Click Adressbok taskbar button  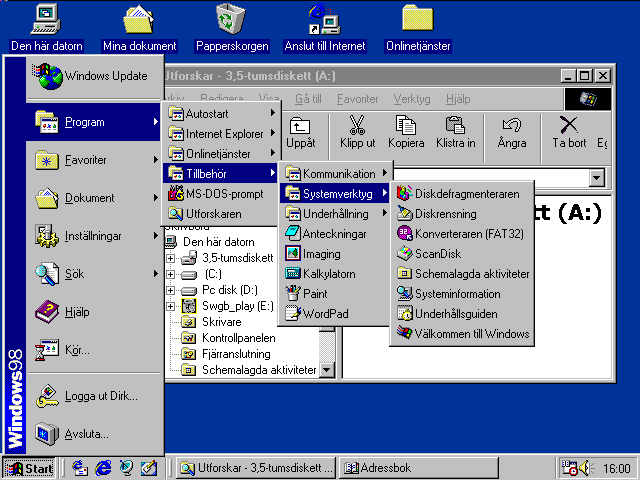tap(418, 468)
